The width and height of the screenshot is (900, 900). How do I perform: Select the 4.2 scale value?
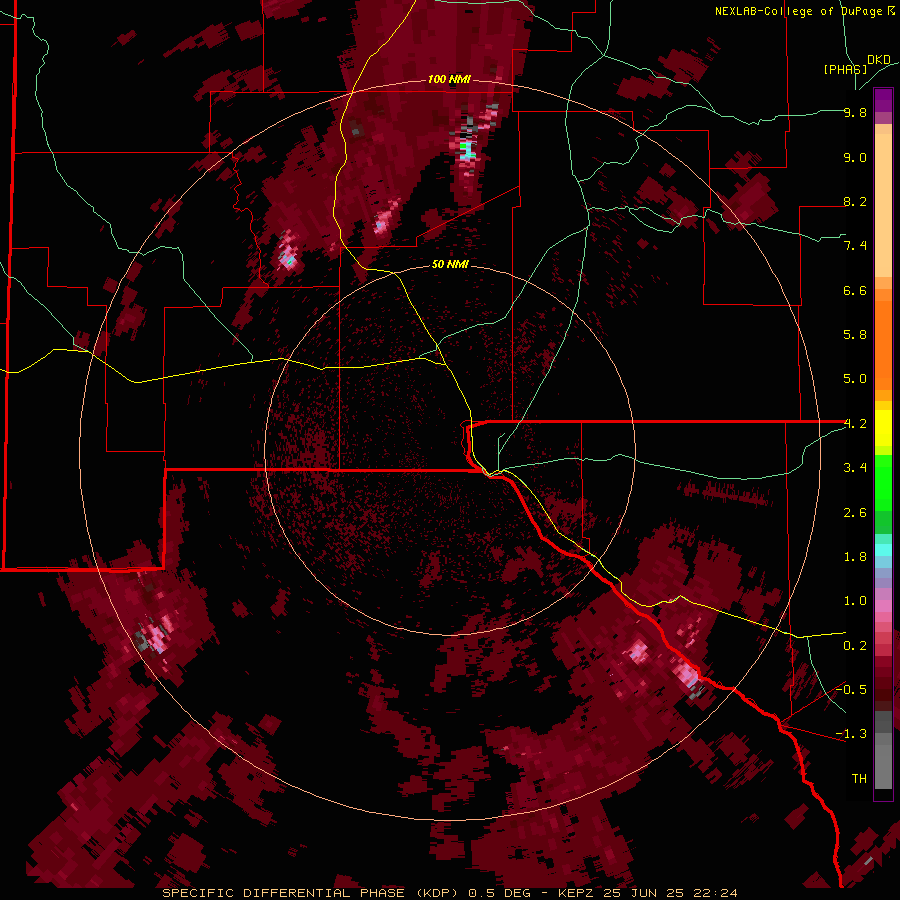(x=855, y=424)
